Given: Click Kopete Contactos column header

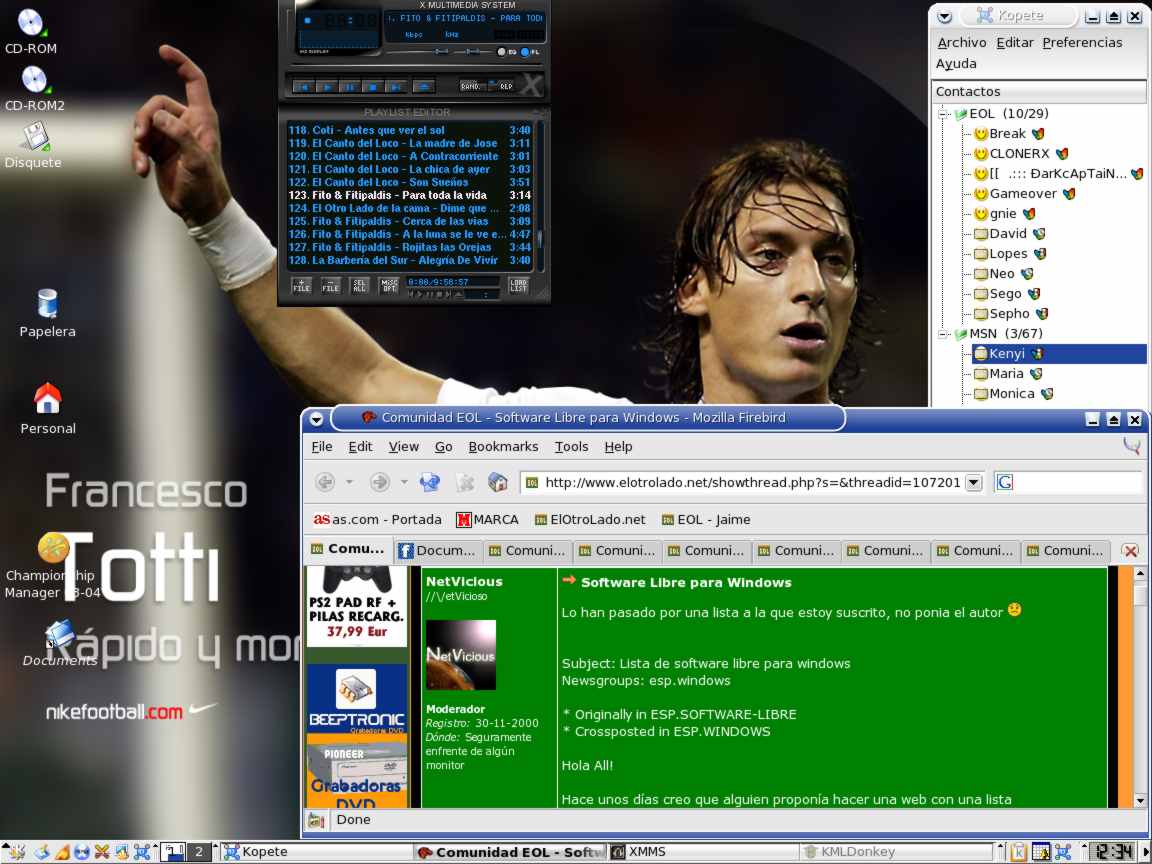Looking at the screenshot, I should point(1039,92).
